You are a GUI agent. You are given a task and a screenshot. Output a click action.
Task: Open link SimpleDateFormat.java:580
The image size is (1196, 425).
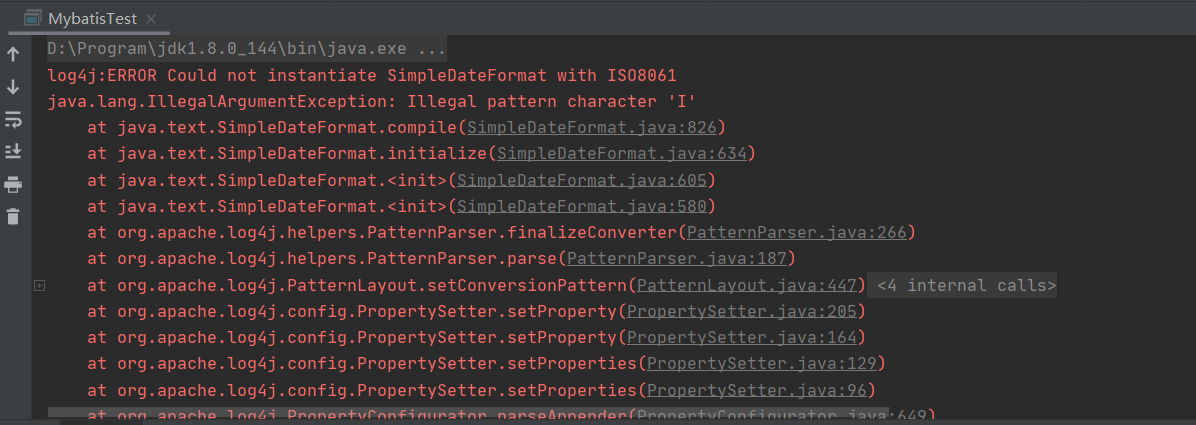tap(582, 206)
